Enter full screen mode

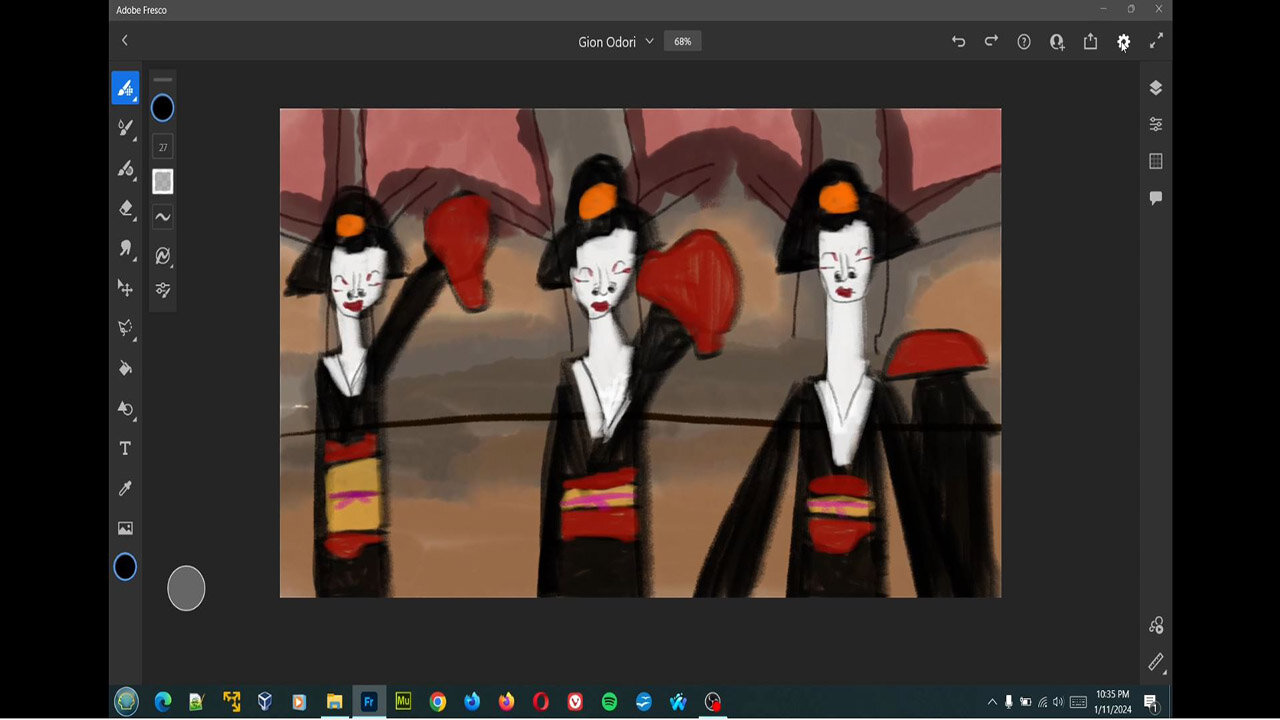(x=1156, y=41)
